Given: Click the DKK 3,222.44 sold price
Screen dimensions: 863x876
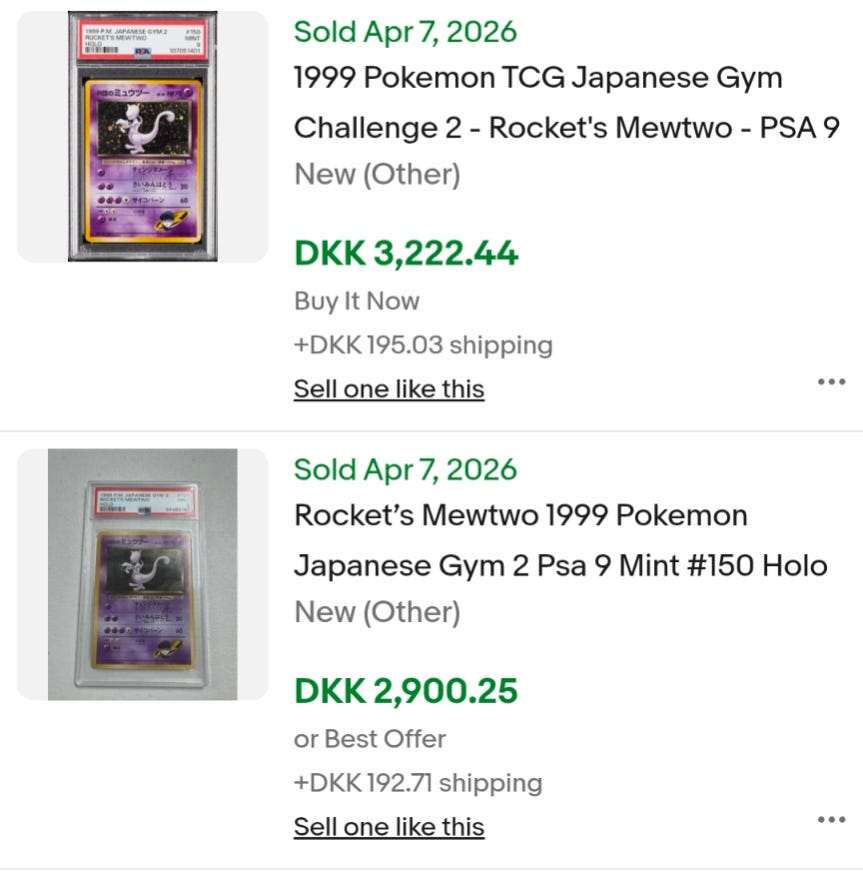Looking at the screenshot, I should (406, 253).
